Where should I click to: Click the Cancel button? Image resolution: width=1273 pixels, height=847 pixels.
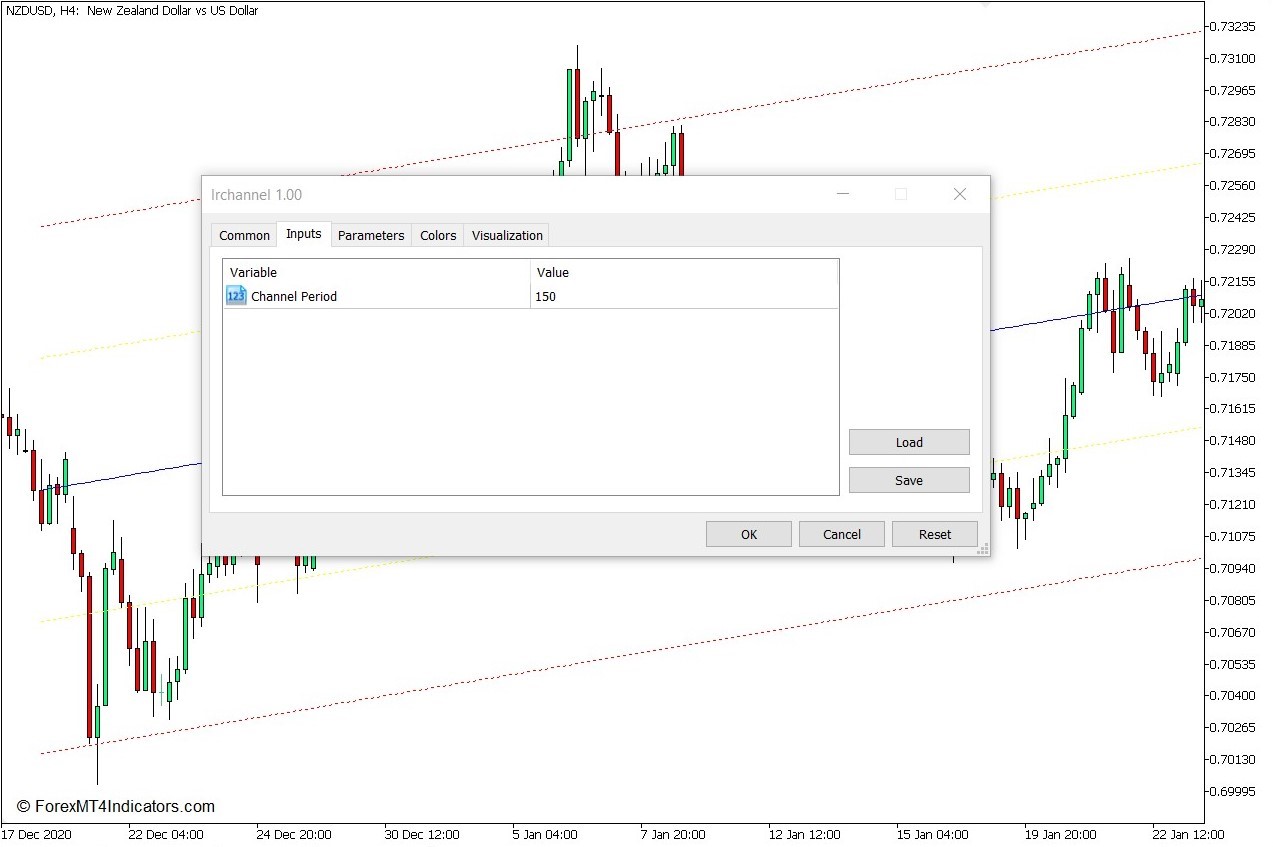842,534
